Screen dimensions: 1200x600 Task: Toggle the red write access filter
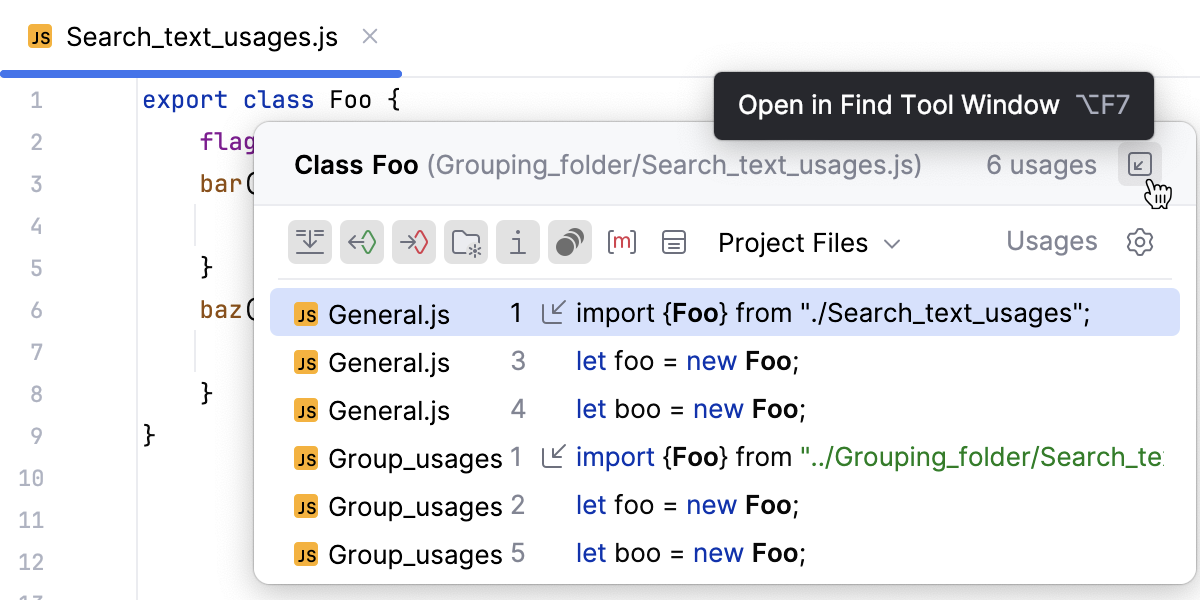click(x=414, y=241)
